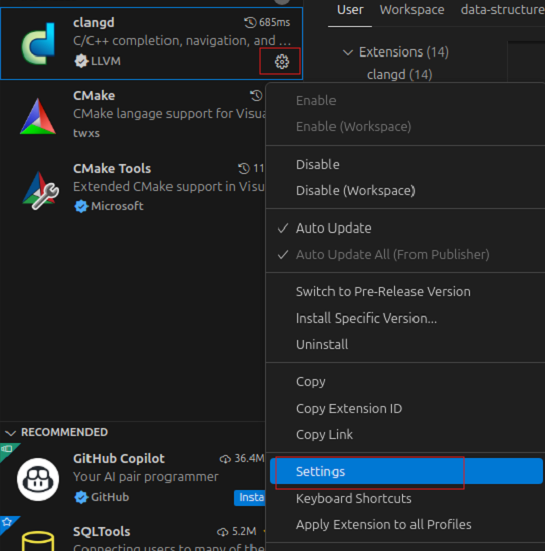The width and height of the screenshot is (545, 551).
Task: Click the clangd activation time clock icon
Action: pos(250,22)
